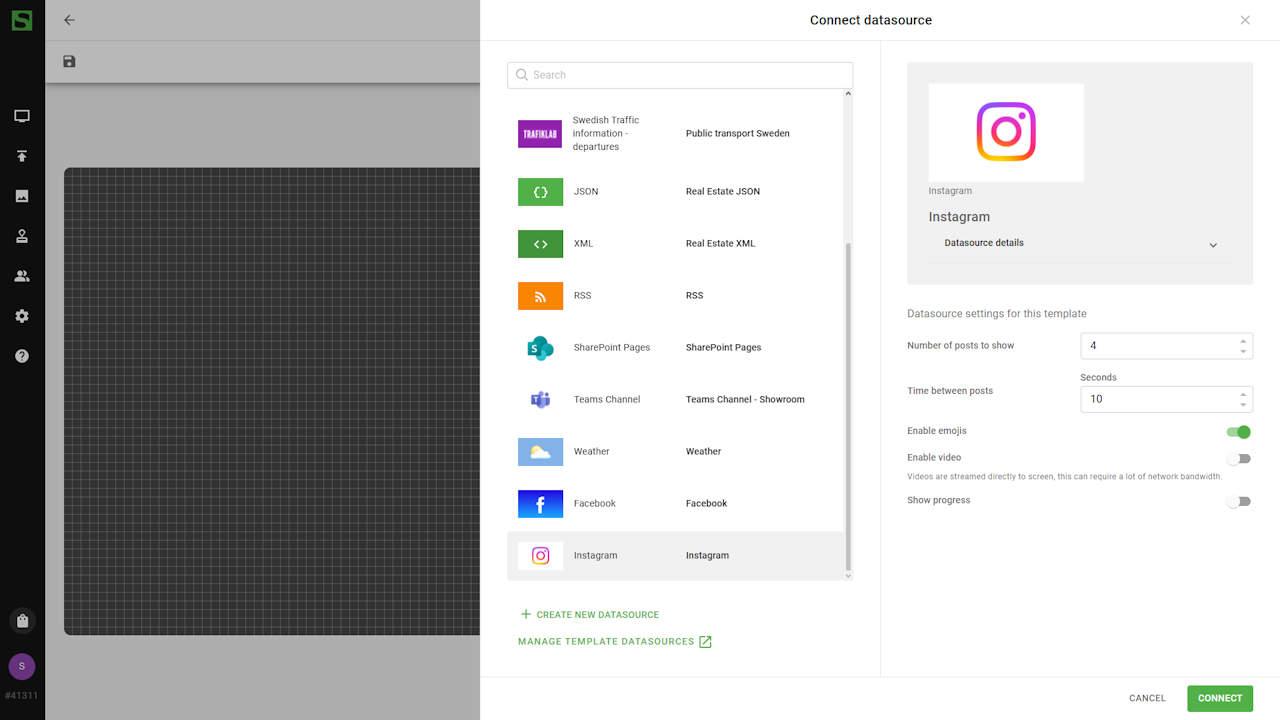The height and width of the screenshot is (720, 1280).
Task: Open the media image icon in sidebar
Action: coord(22,196)
